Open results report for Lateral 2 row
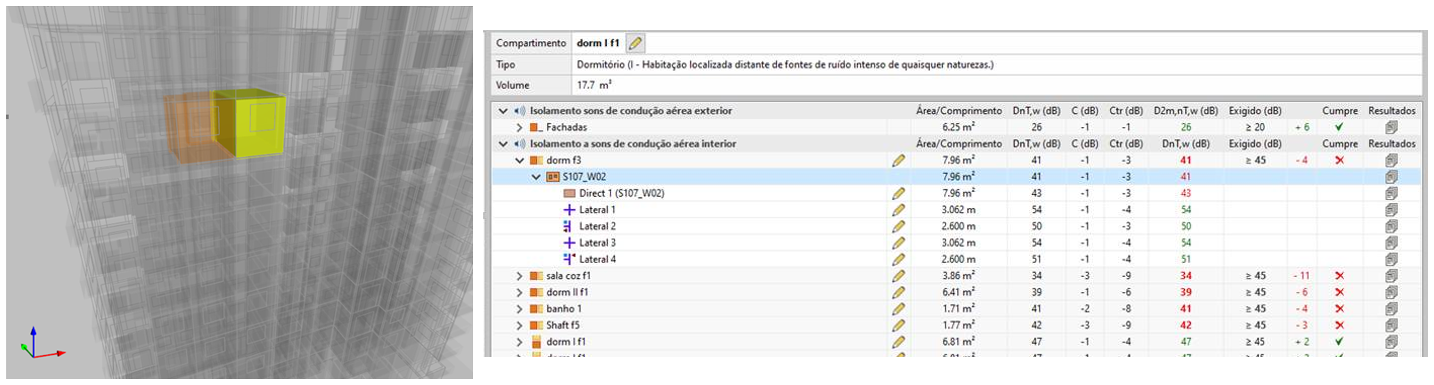This screenshot has height=385, width=1434. [1391, 226]
